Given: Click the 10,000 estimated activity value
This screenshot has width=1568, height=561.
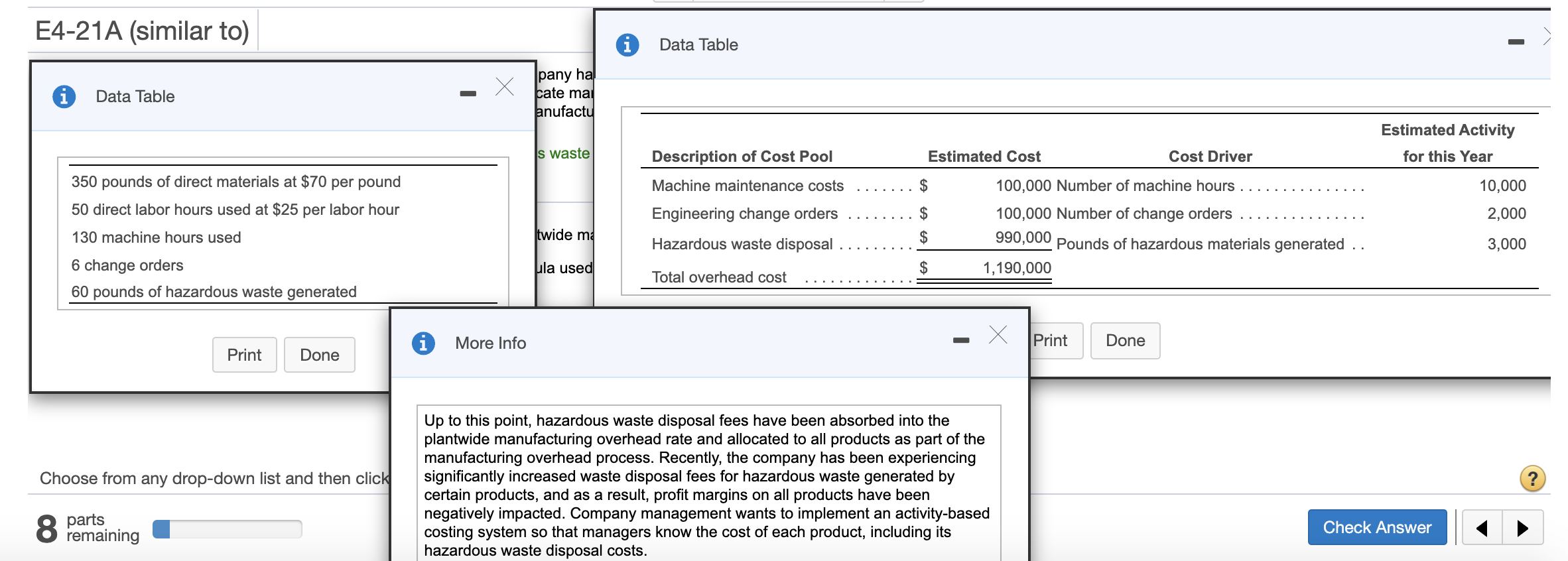Looking at the screenshot, I should [1502, 186].
